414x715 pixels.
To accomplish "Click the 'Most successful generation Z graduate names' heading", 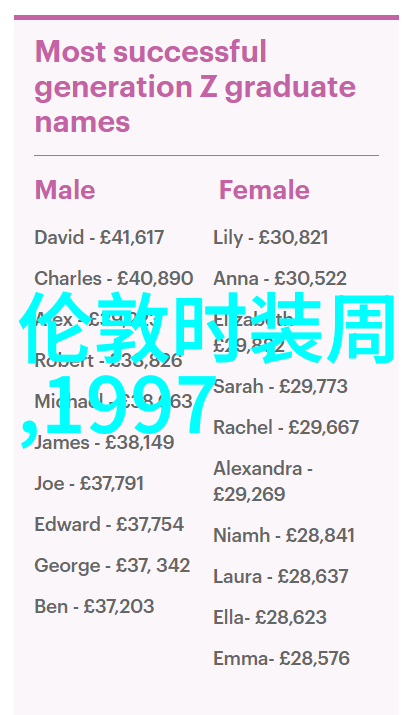I will coord(195,87).
